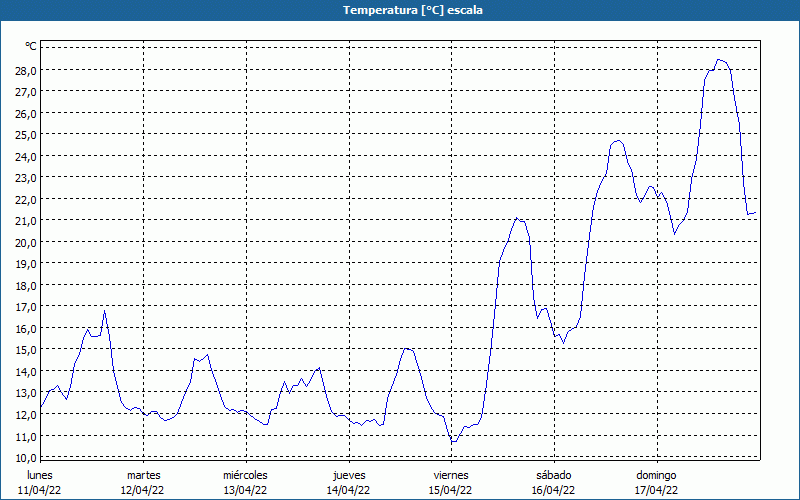800x500 pixels.
Task: Click the 20,0 y-axis label
Action: click(27, 242)
